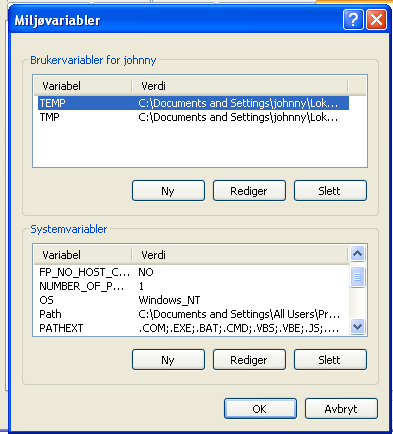Click the Help question mark button

[x=353, y=20]
